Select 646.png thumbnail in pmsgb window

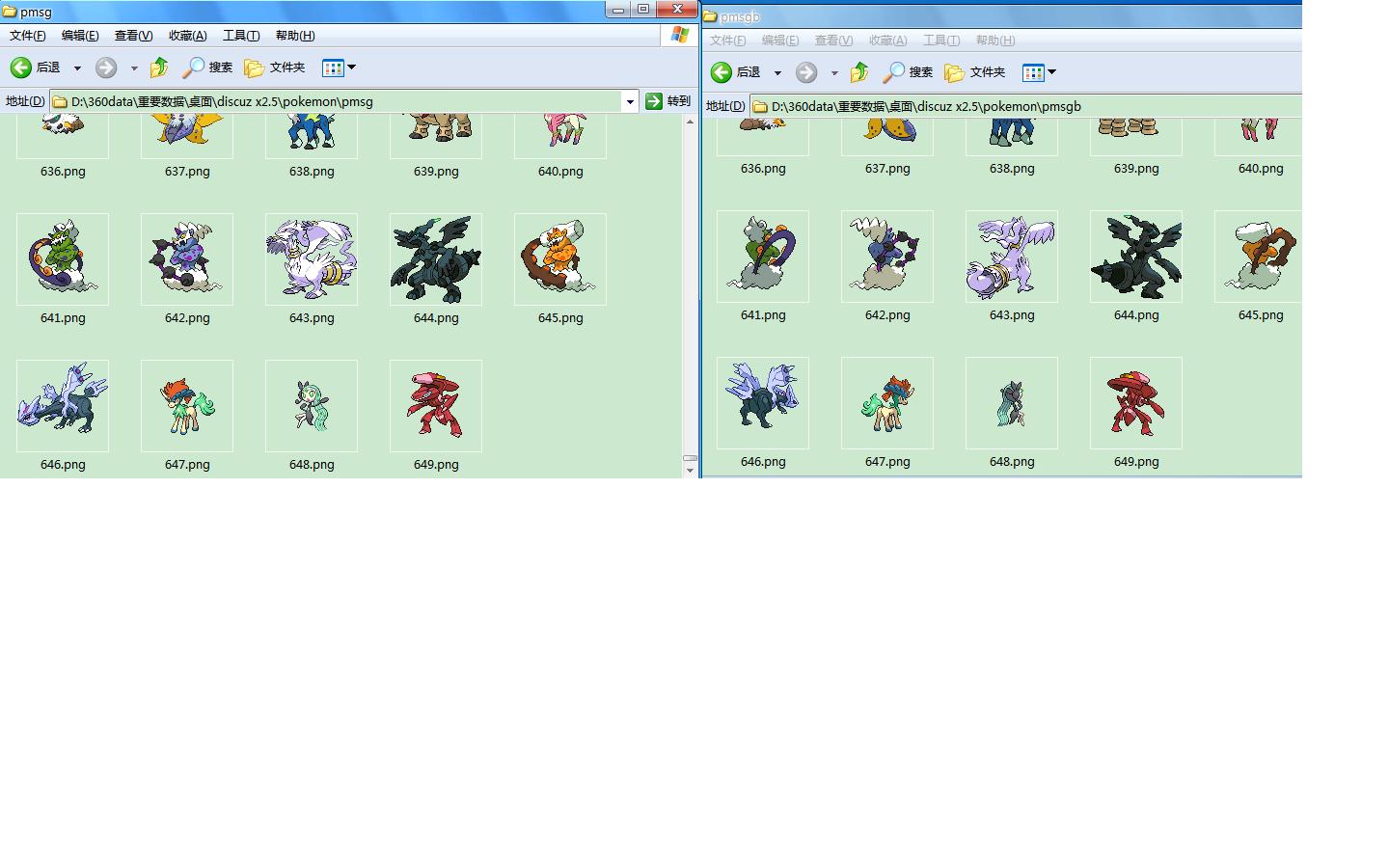(x=763, y=403)
